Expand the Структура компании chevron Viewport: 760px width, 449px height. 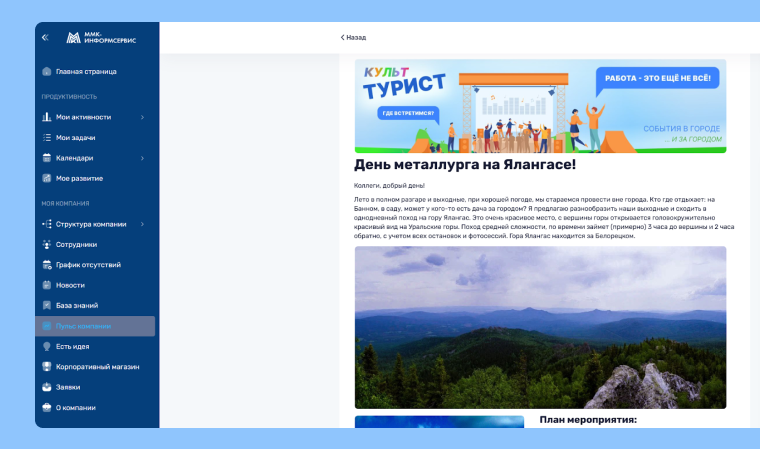coord(142,224)
